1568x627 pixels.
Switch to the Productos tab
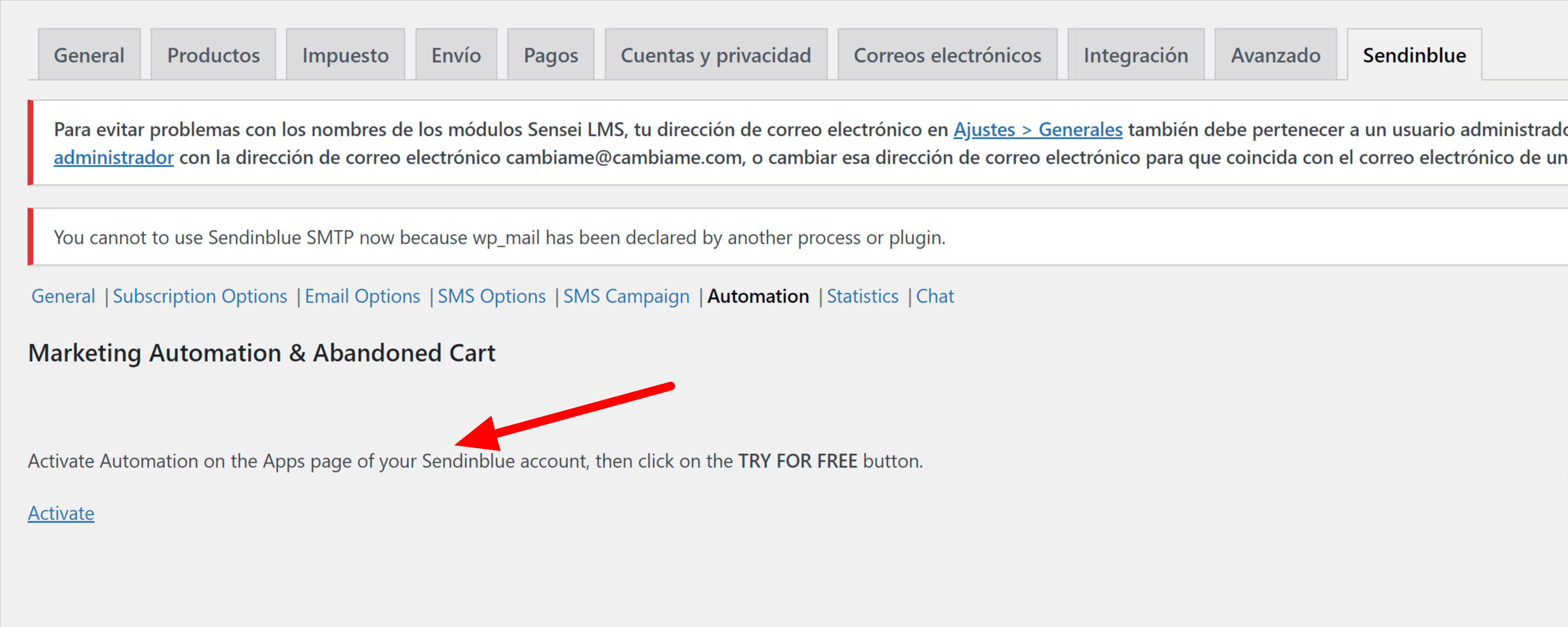click(x=213, y=55)
